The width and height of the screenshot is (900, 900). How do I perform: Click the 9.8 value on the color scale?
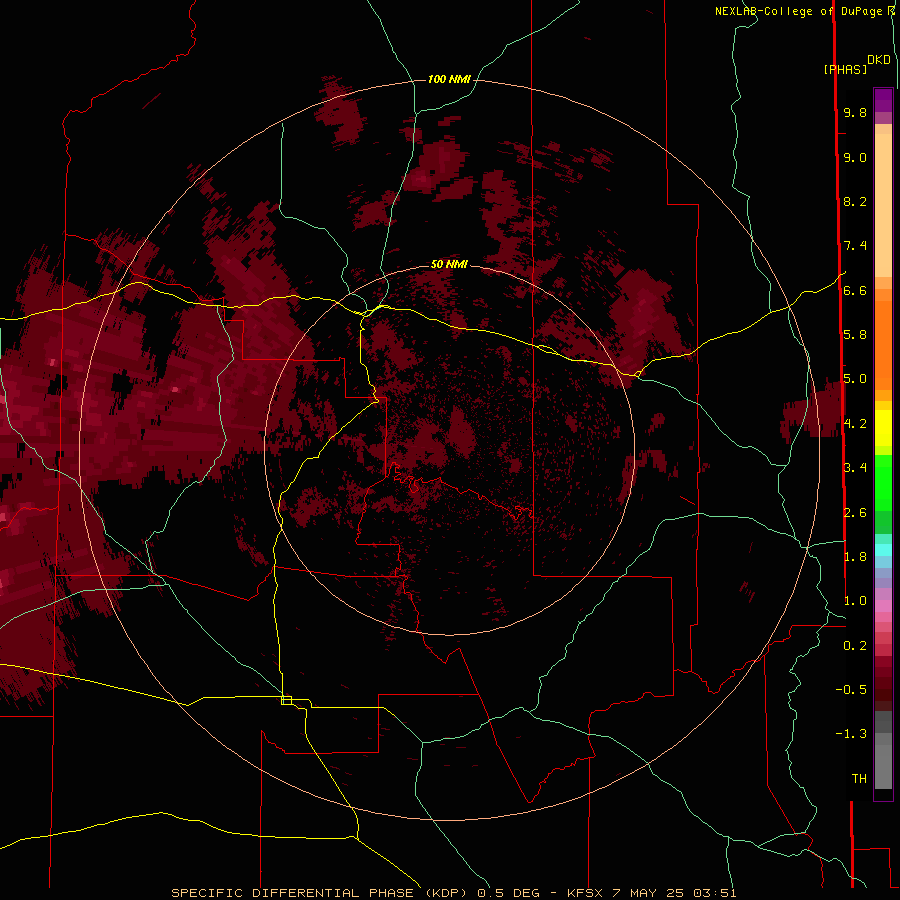click(x=855, y=112)
